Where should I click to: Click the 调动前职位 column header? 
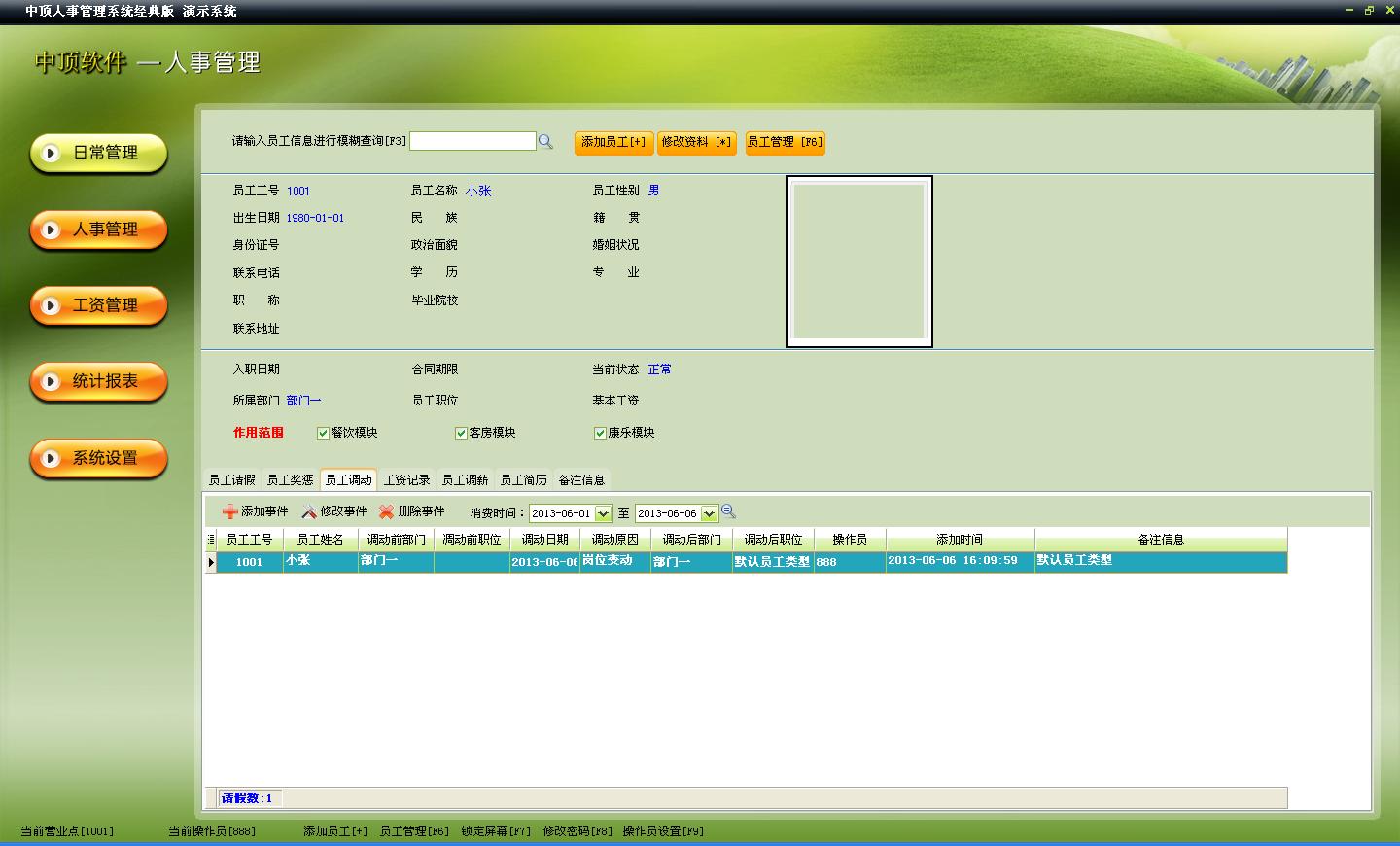pos(472,540)
